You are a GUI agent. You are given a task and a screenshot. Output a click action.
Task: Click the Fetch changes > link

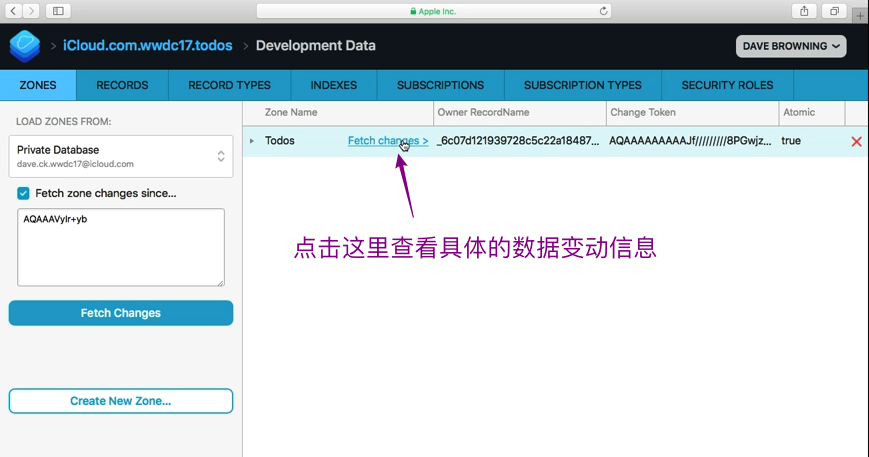[x=388, y=141]
